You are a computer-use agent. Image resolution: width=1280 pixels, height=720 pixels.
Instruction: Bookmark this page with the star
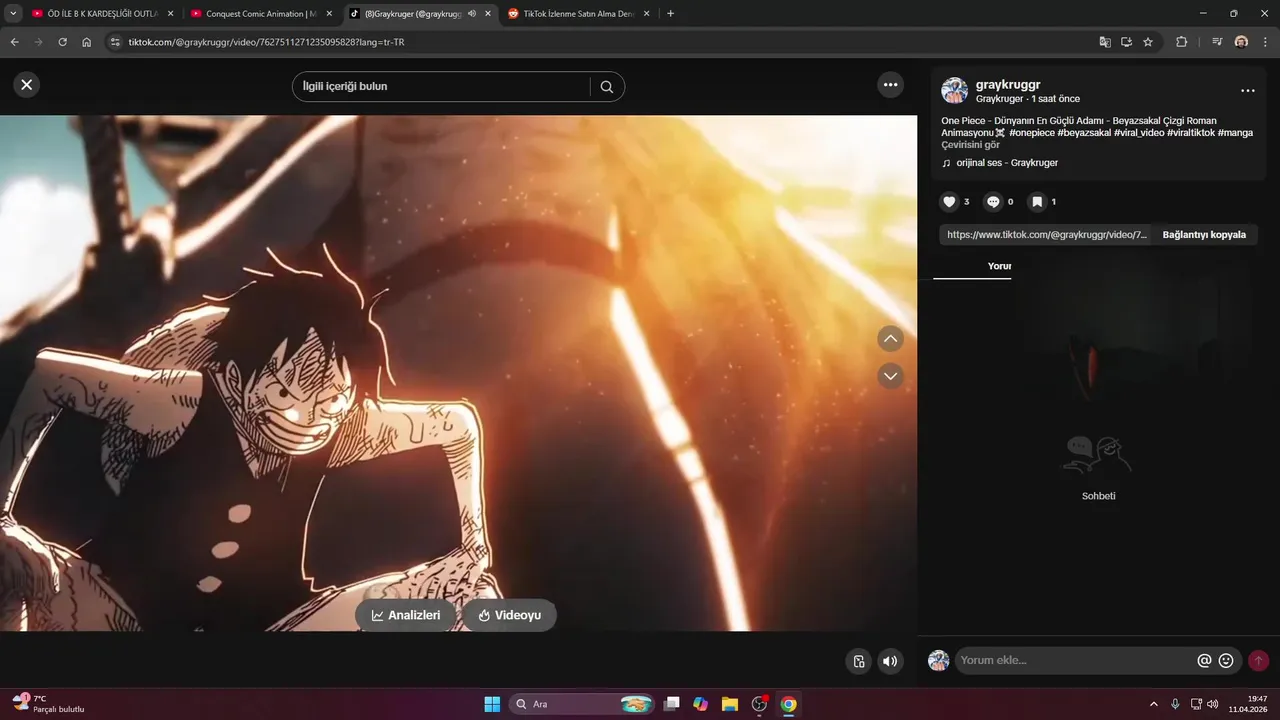click(x=1148, y=42)
